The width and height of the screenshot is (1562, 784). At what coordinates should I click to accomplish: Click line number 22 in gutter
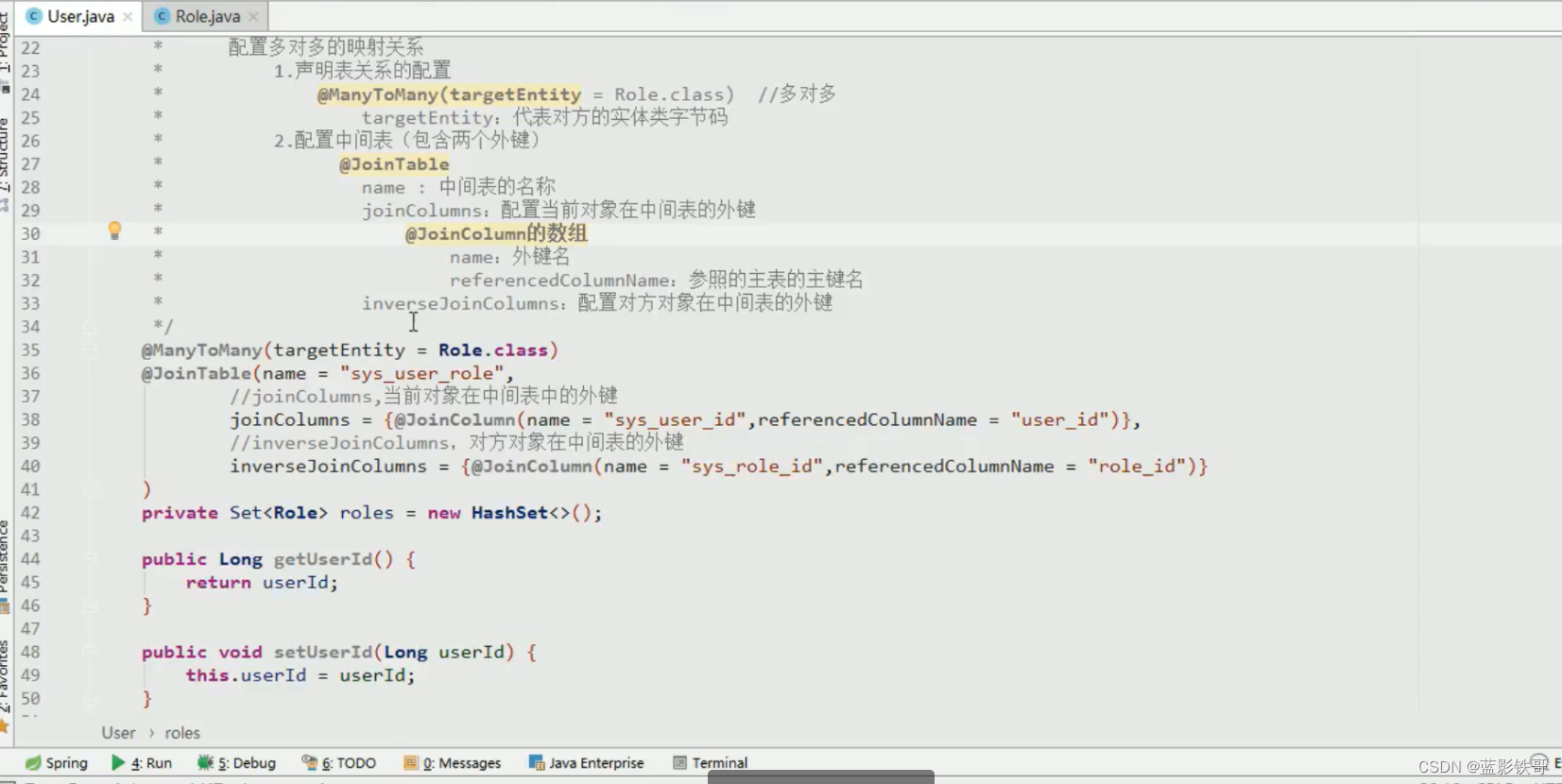30,48
